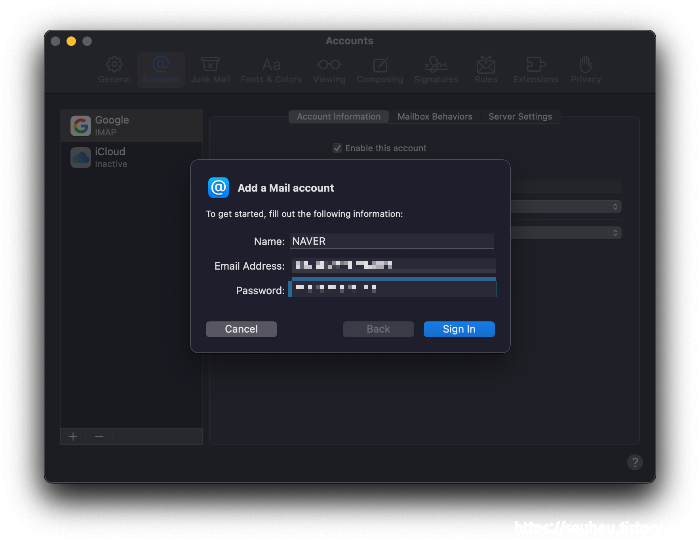This screenshot has width=700, height=541.
Task: Open the Viewing preferences pane
Action: (x=329, y=70)
